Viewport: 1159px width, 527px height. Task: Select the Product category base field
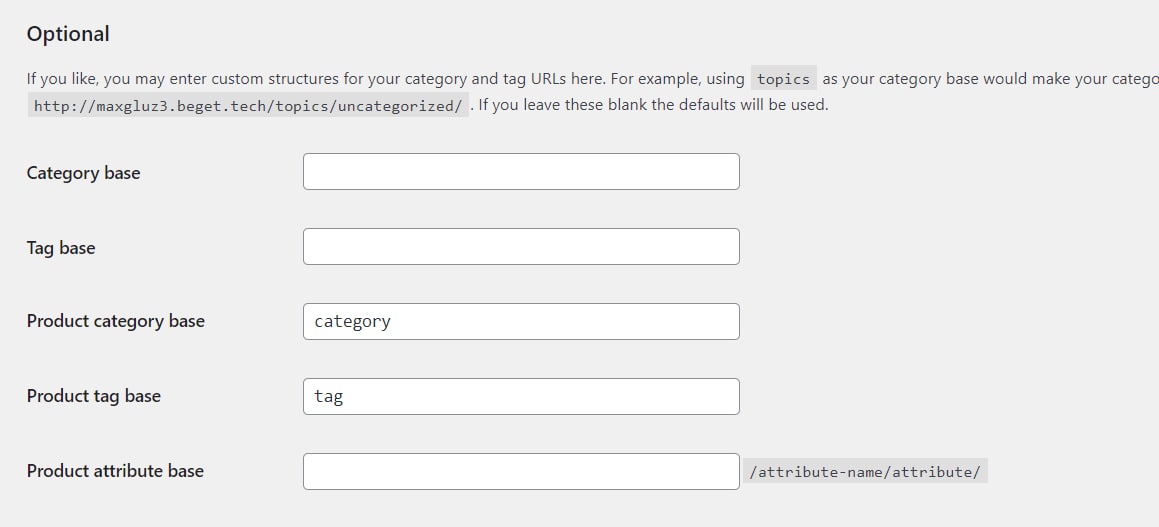coord(521,322)
